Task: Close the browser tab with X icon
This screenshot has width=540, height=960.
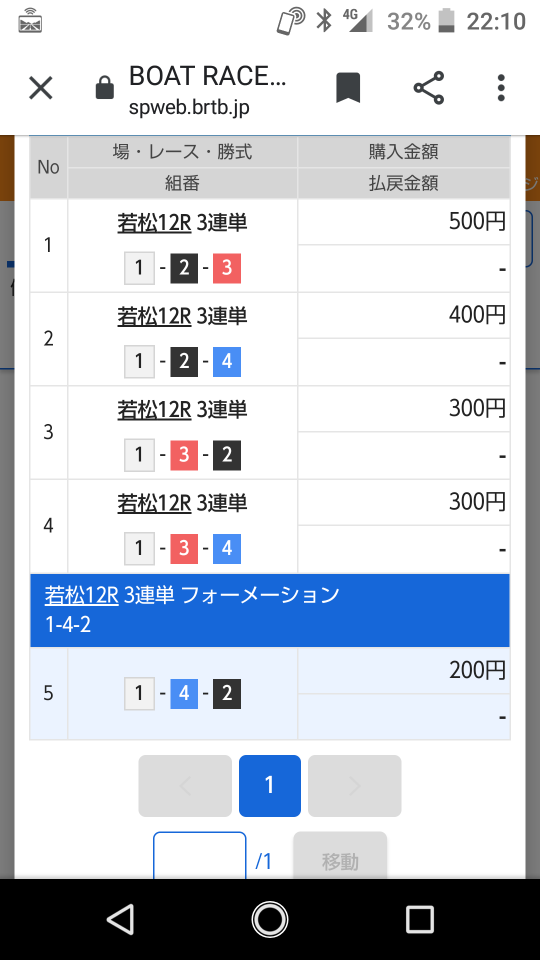Action: 41,88
